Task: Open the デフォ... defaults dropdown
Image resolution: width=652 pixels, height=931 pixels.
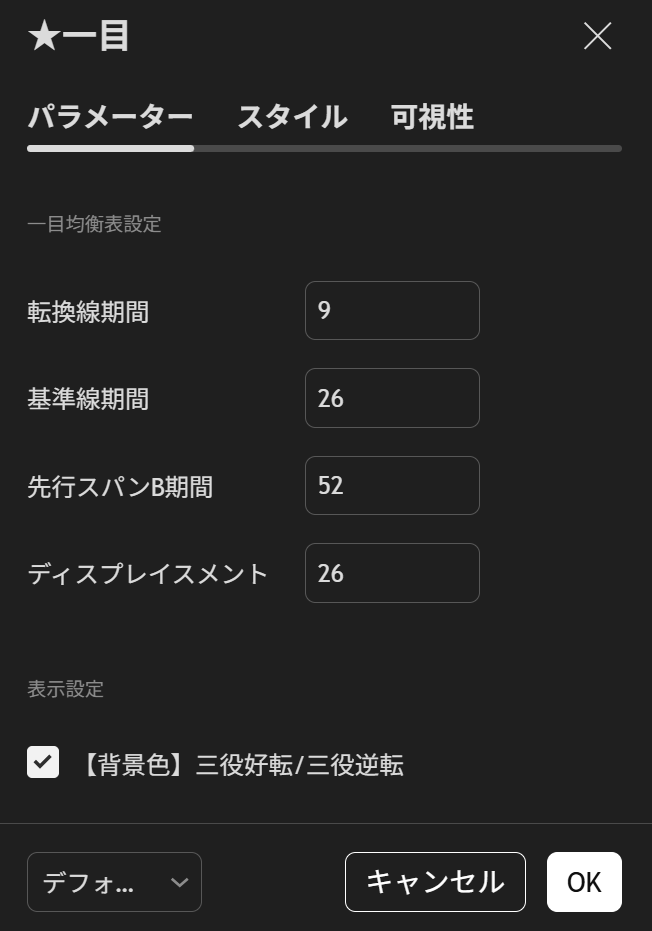Action: tap(114, 882)
